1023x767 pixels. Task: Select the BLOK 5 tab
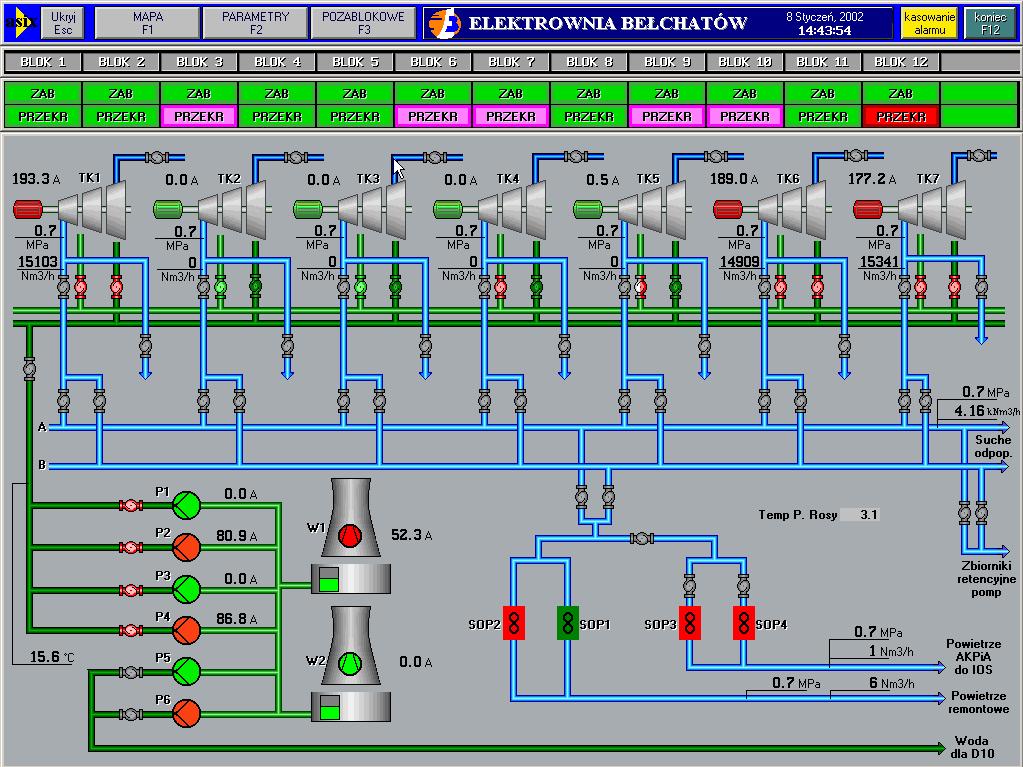355,62
